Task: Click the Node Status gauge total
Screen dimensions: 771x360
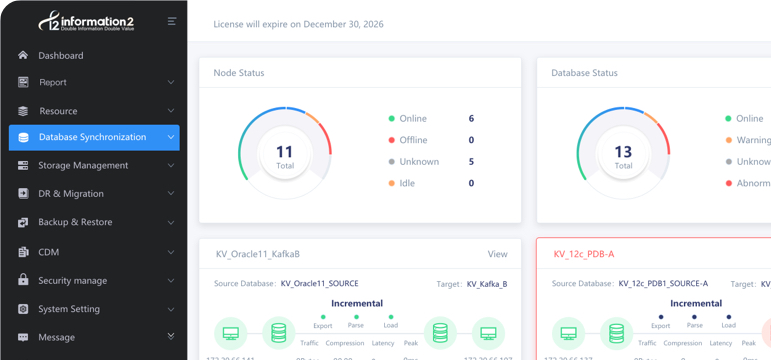Action: tap(285, 157)
